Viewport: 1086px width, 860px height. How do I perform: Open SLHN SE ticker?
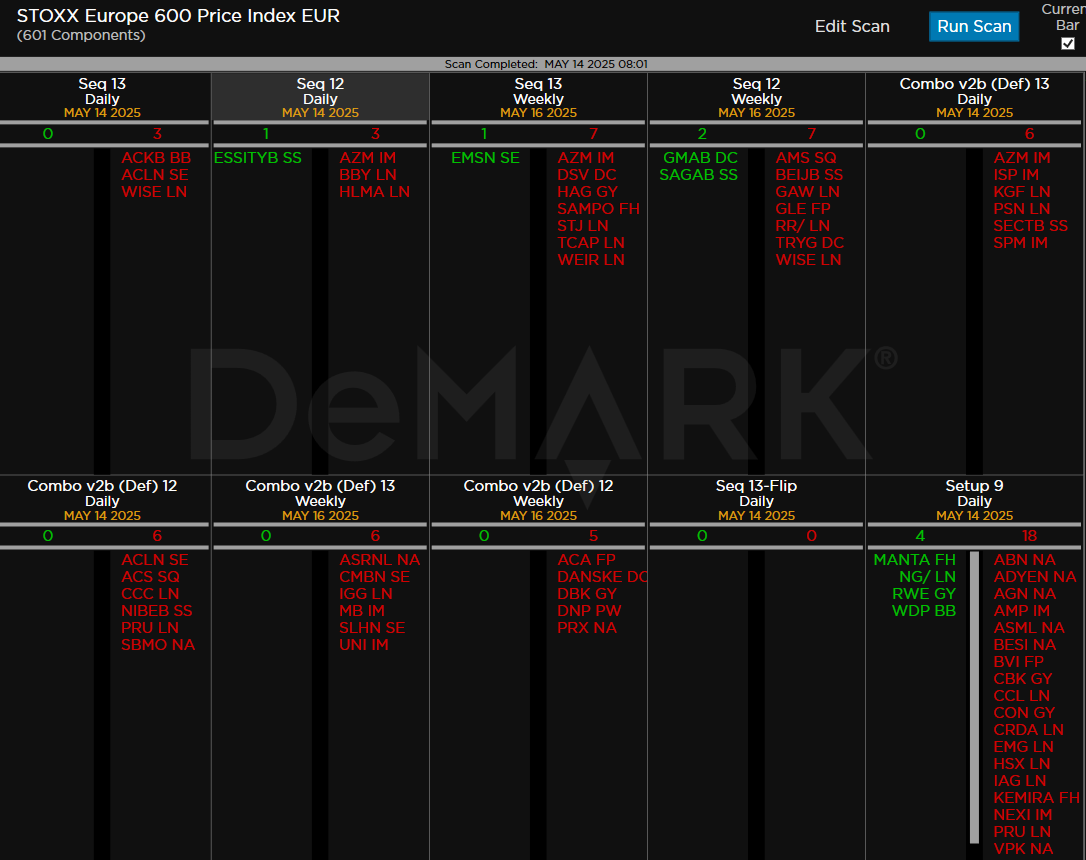pyautogui.click(x=372, y=628)
